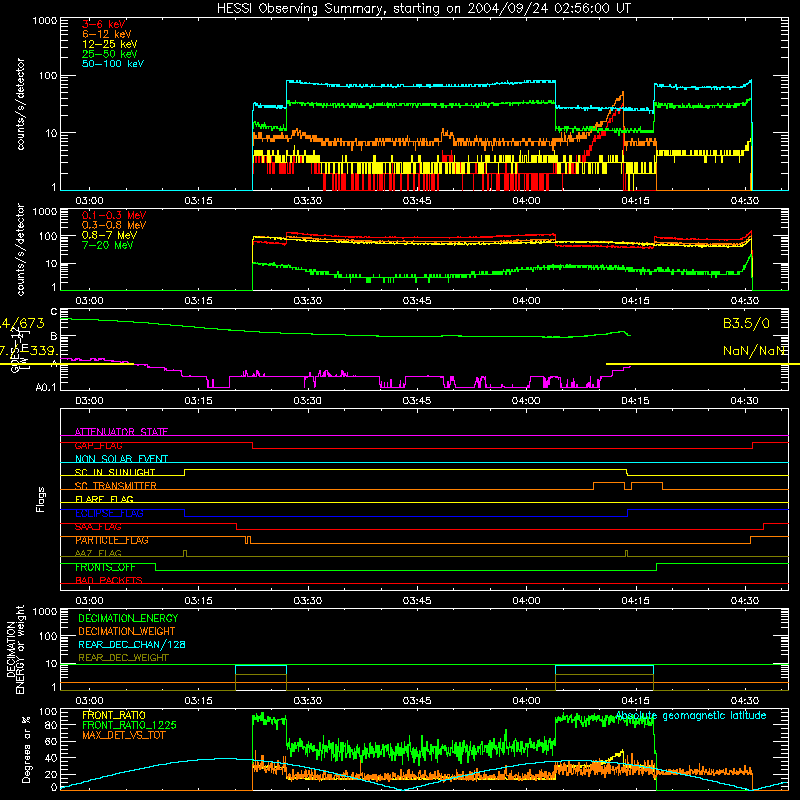Viewport: 800px width, 800px height.
Task: Select the 3-6 keV legend label
Action: click(x=104, y=24)
